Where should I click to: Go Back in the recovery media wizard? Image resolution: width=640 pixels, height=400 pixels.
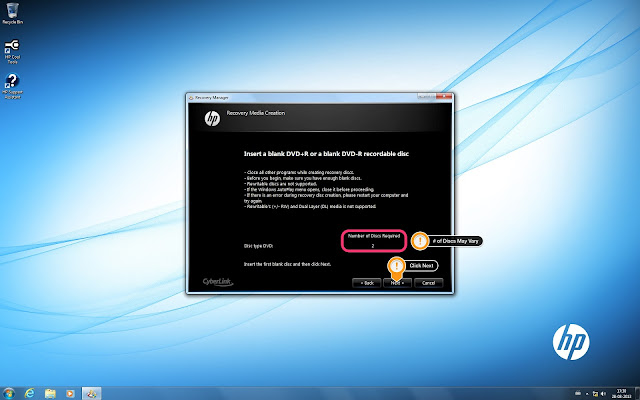click(367, 283)
